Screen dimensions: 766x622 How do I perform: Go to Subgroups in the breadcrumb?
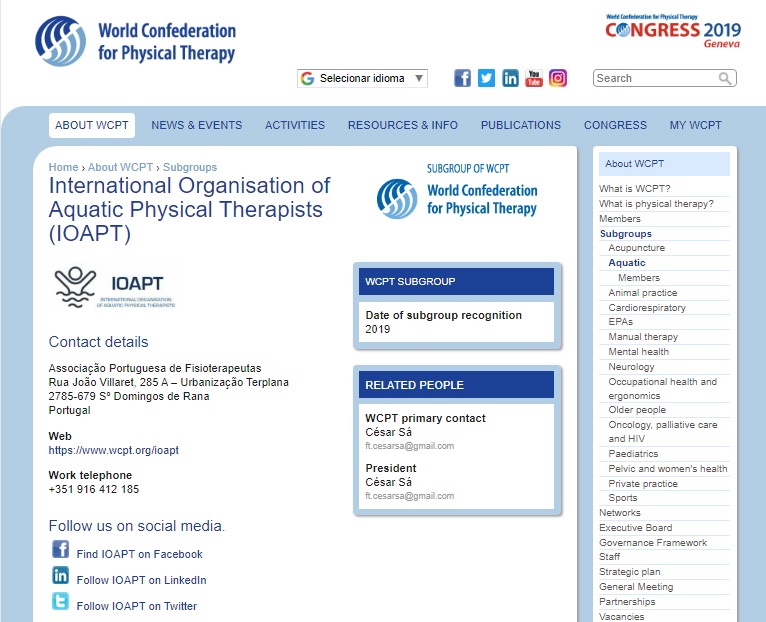point(190,167)
